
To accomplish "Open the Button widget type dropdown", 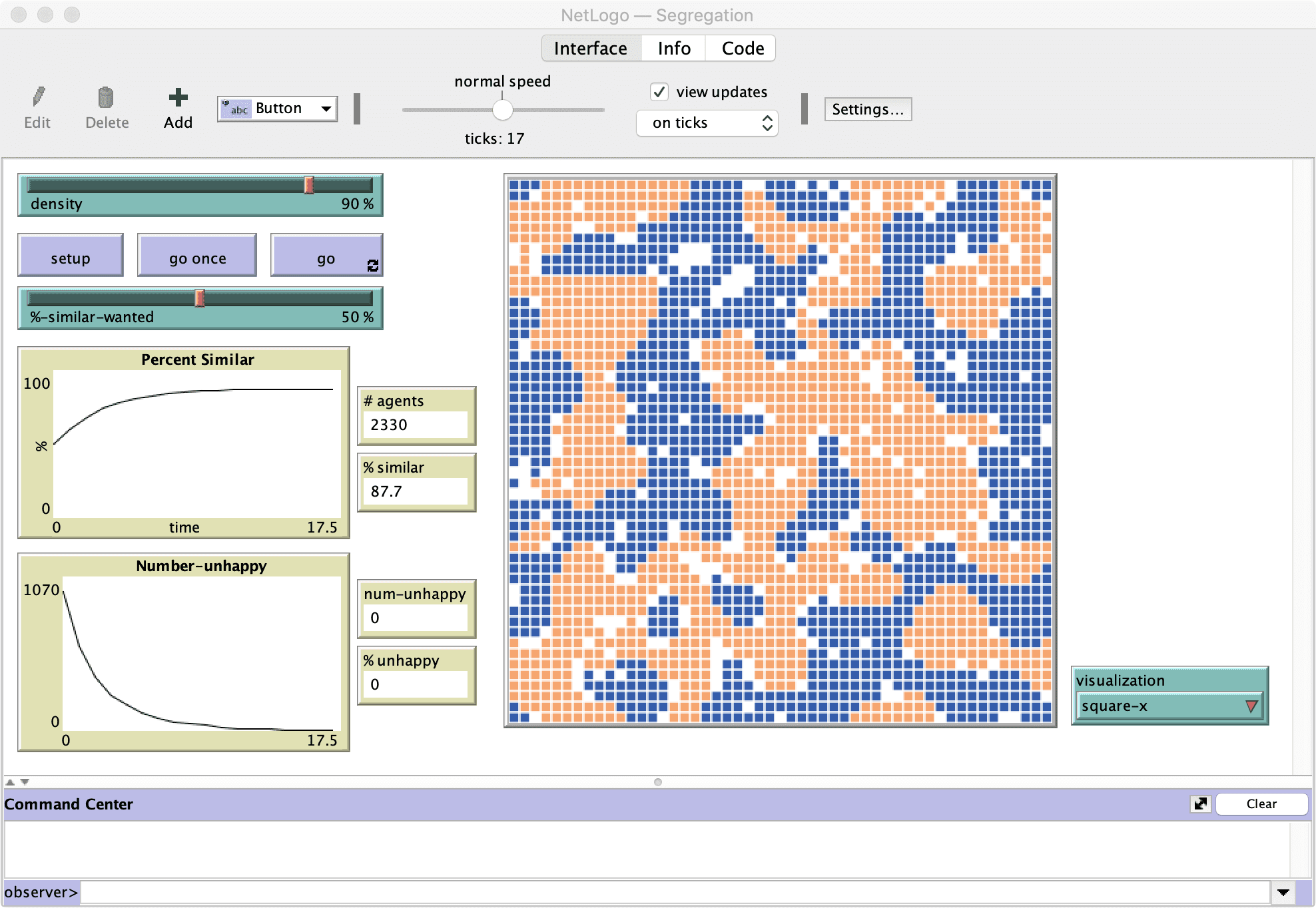I will 326,109.
